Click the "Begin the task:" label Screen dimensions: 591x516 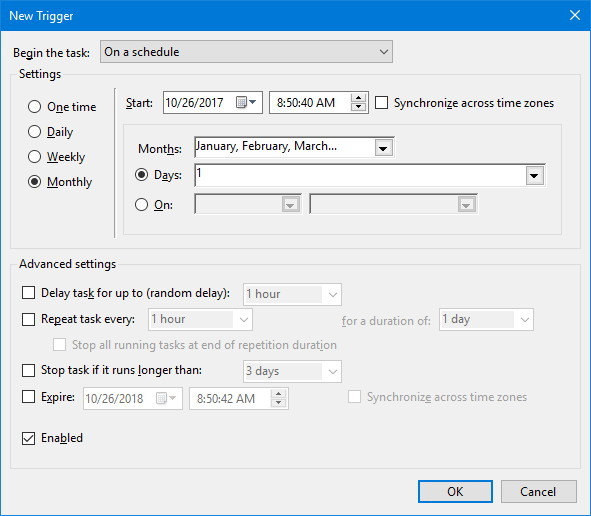51,53
